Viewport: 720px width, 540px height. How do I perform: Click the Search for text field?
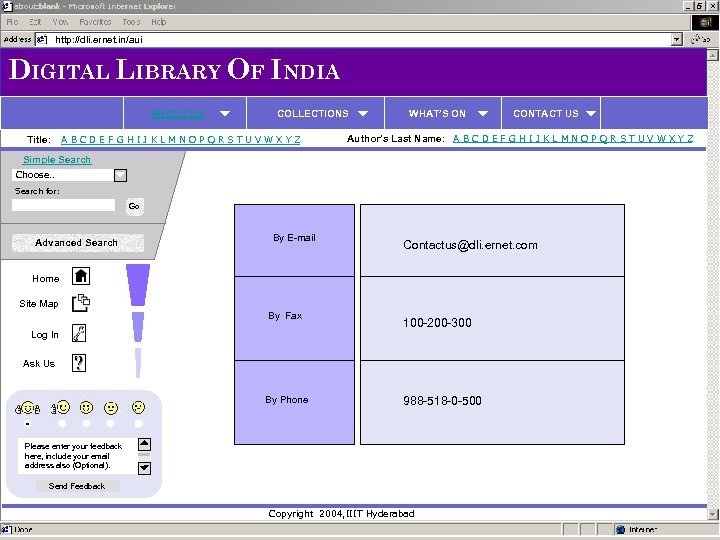(63, 205)
